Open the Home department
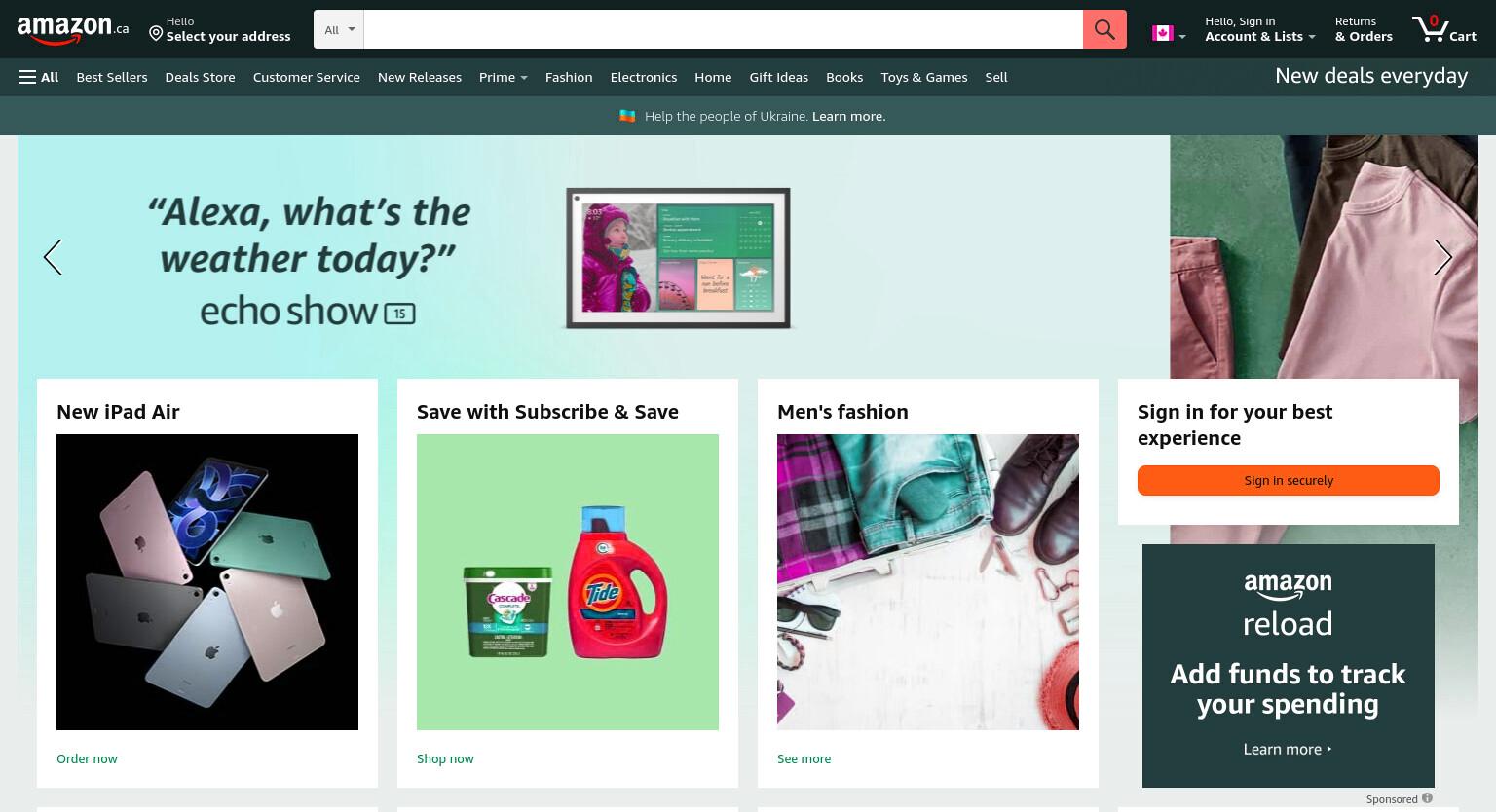The height and width of the screenshot is (812, 1496). click(x=713, y=77)
